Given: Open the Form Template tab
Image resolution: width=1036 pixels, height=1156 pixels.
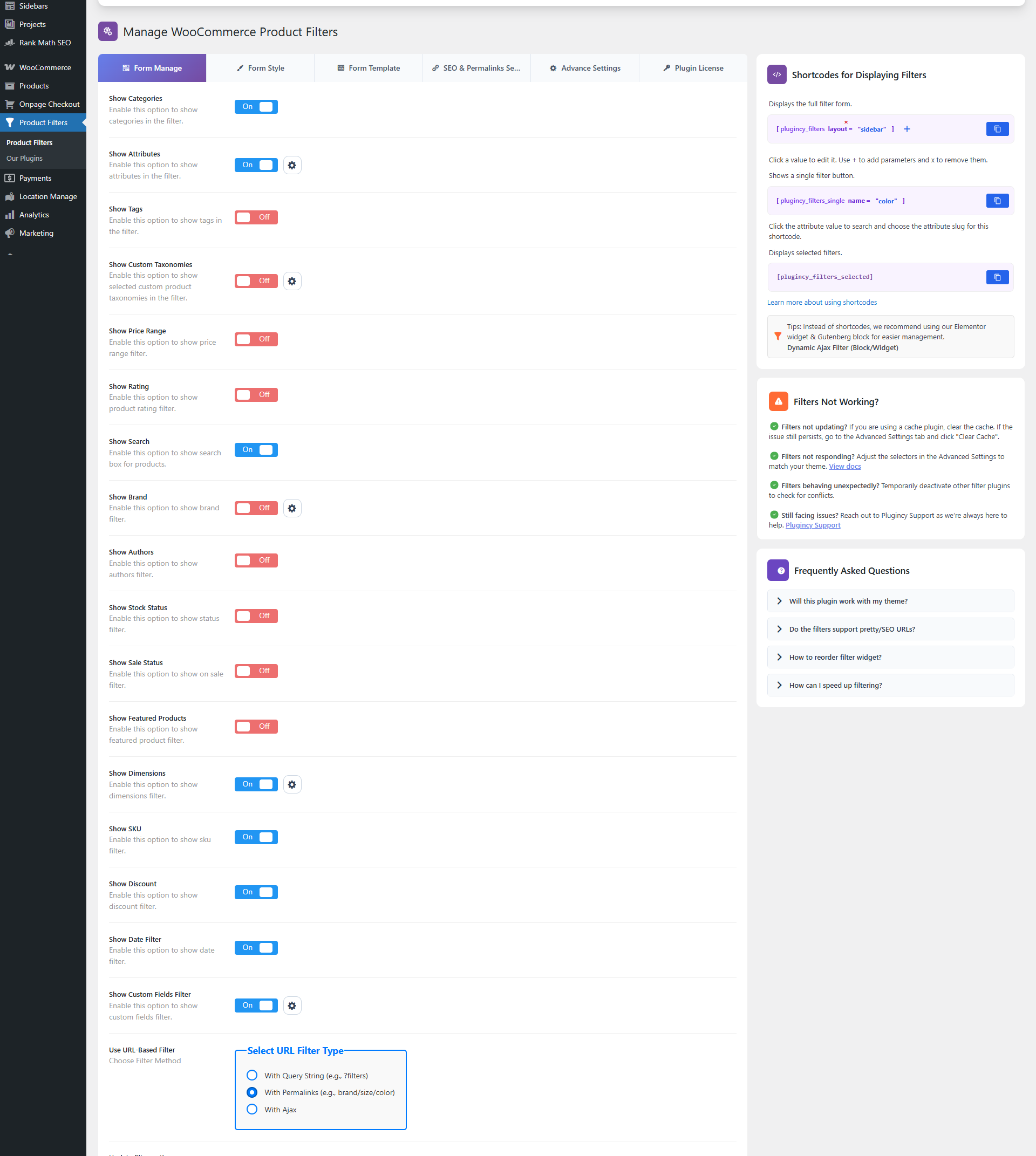Looking at the screenshot, I should [369, 68].
